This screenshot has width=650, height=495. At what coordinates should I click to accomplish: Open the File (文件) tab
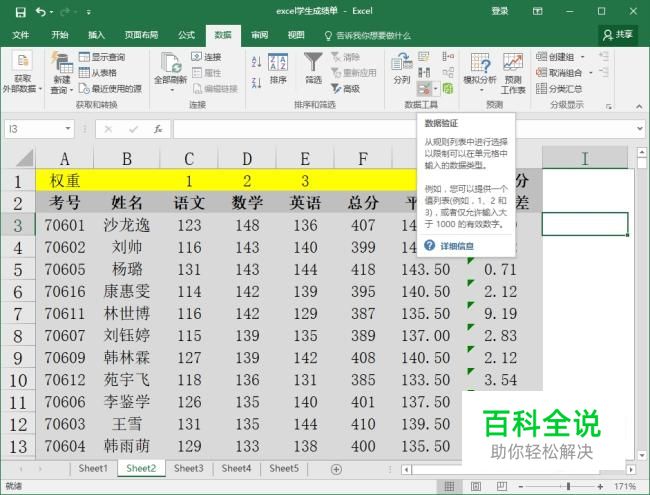(x=20, y=35)
